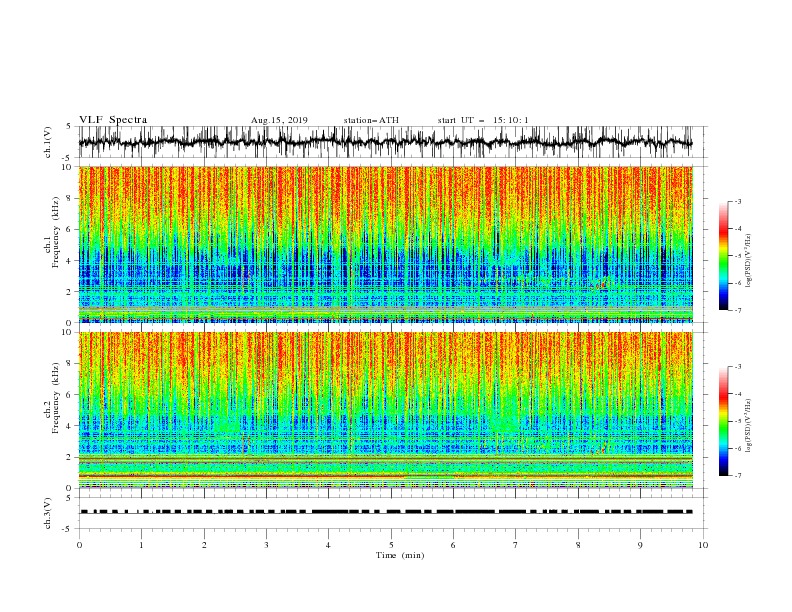Image resolution: width=792 pixels, height=612 pixels.
Task: Click the "6" kHz tick on ch.2 frequency axis
Action: click(70, 395)
